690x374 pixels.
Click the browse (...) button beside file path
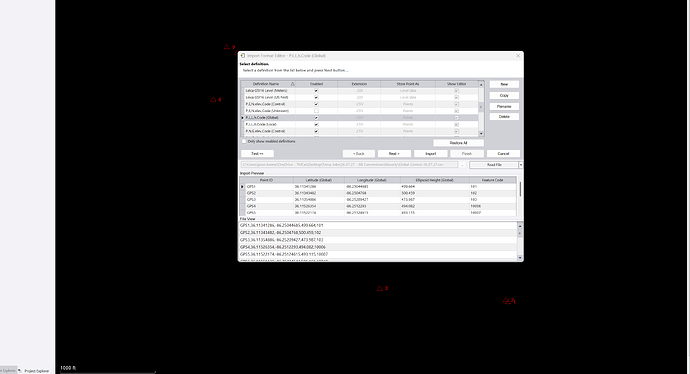[462, 165]
